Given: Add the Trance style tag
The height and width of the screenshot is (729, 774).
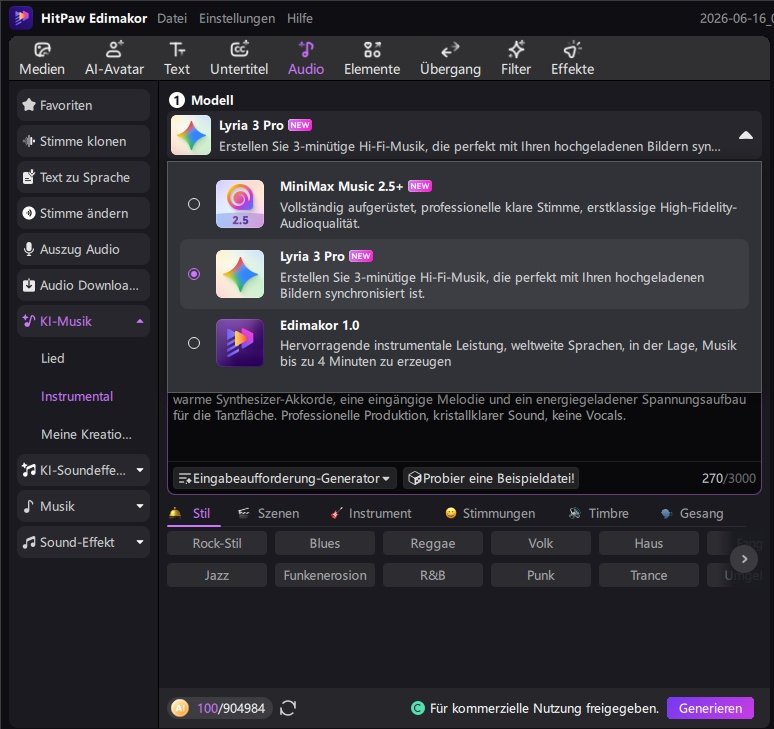Looking at the screenshot, I should pos(649,576).
